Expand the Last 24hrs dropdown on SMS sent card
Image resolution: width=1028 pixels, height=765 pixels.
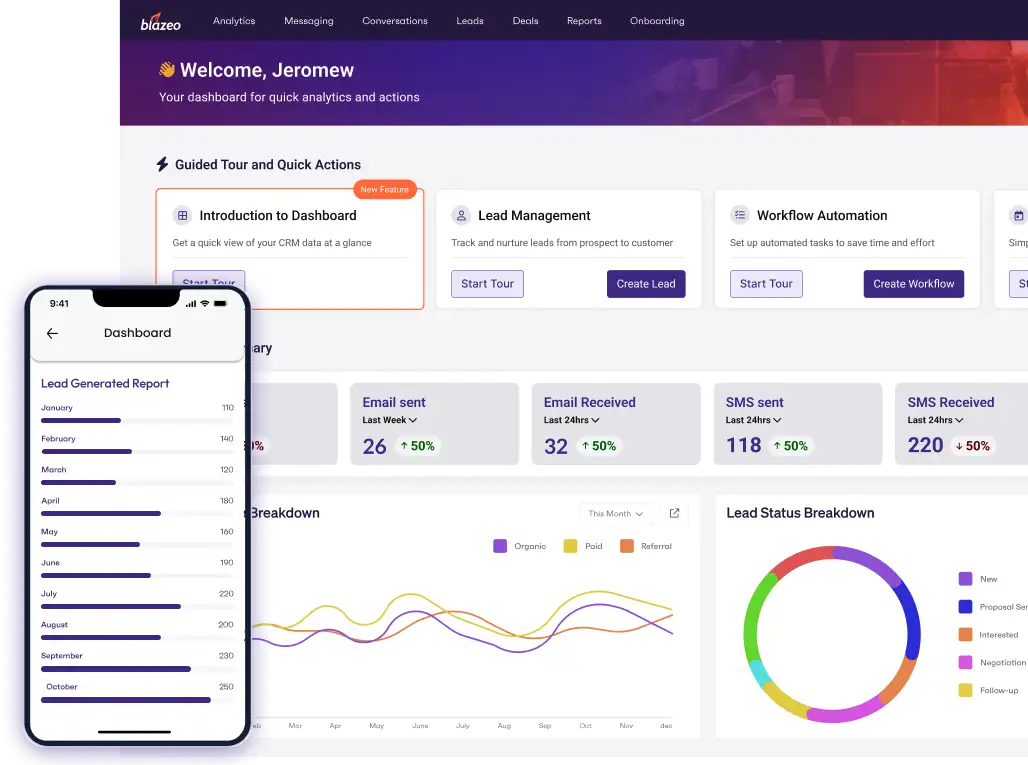(x=752, y=421)
